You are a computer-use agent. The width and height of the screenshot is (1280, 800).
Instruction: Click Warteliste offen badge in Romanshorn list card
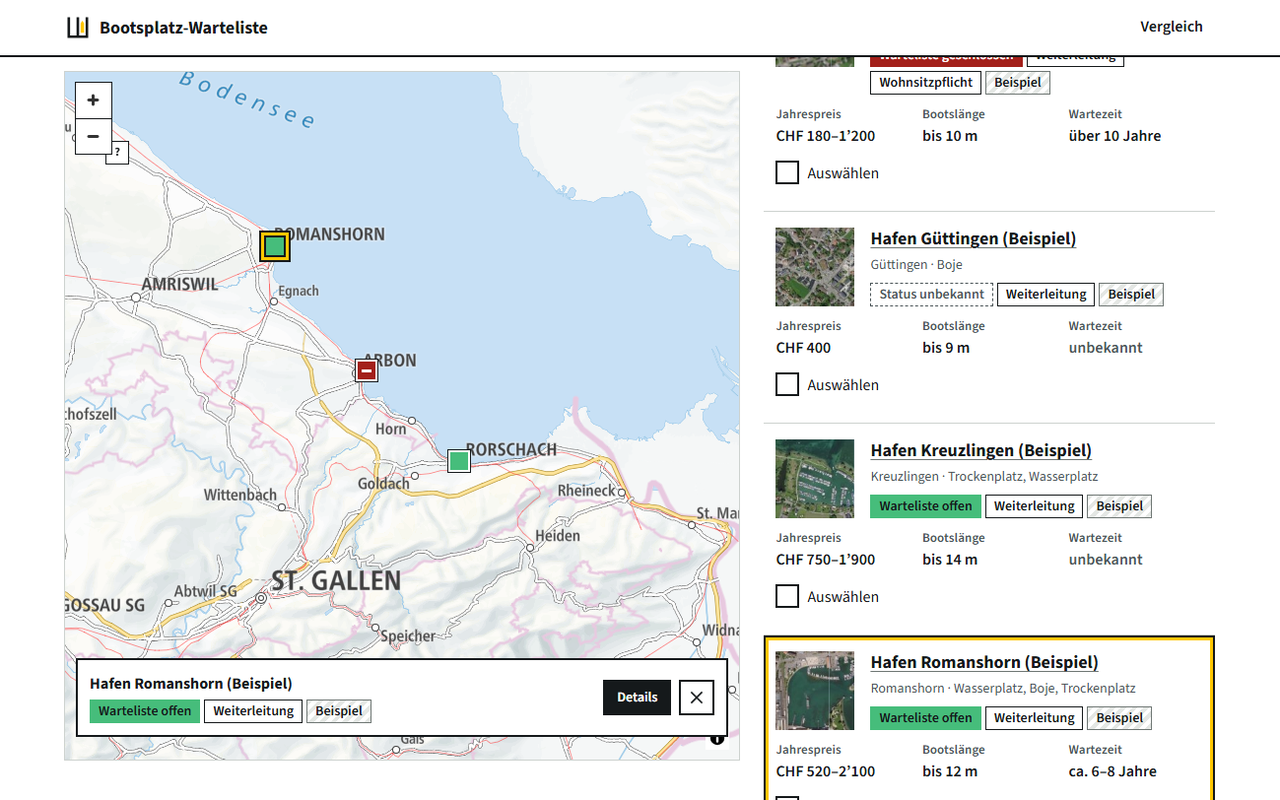926,718
